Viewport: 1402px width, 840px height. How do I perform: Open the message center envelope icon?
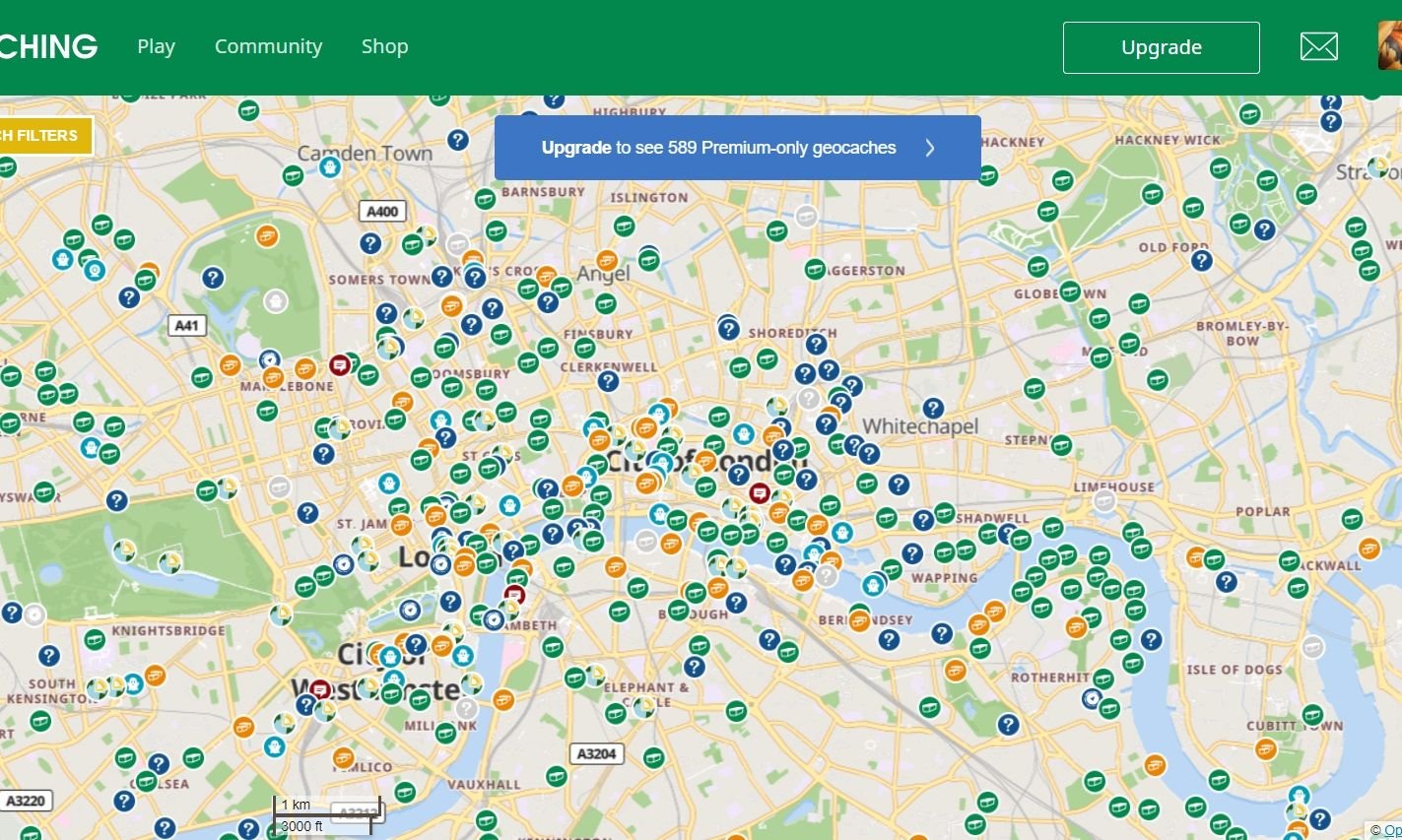[1318, 46]
